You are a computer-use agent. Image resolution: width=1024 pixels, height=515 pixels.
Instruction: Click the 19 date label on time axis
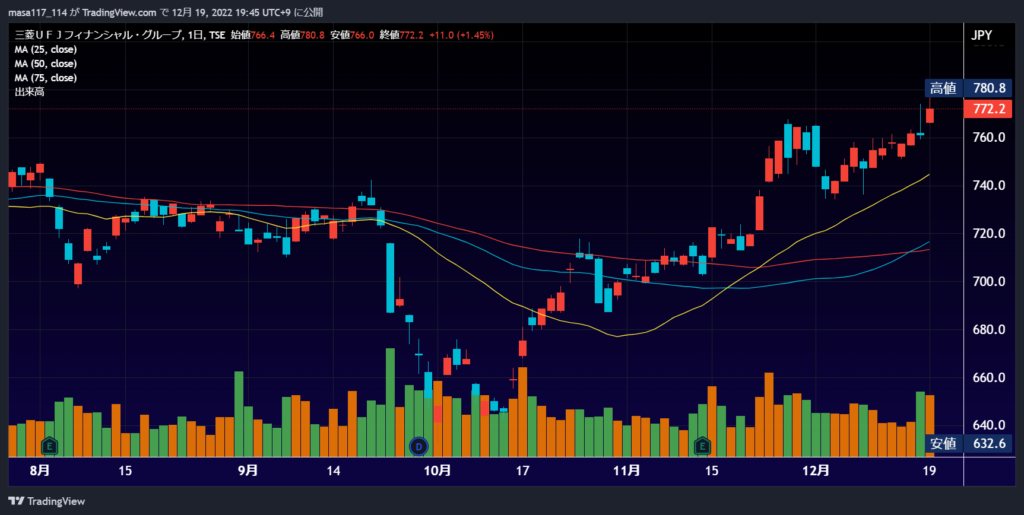coord(929,470)
